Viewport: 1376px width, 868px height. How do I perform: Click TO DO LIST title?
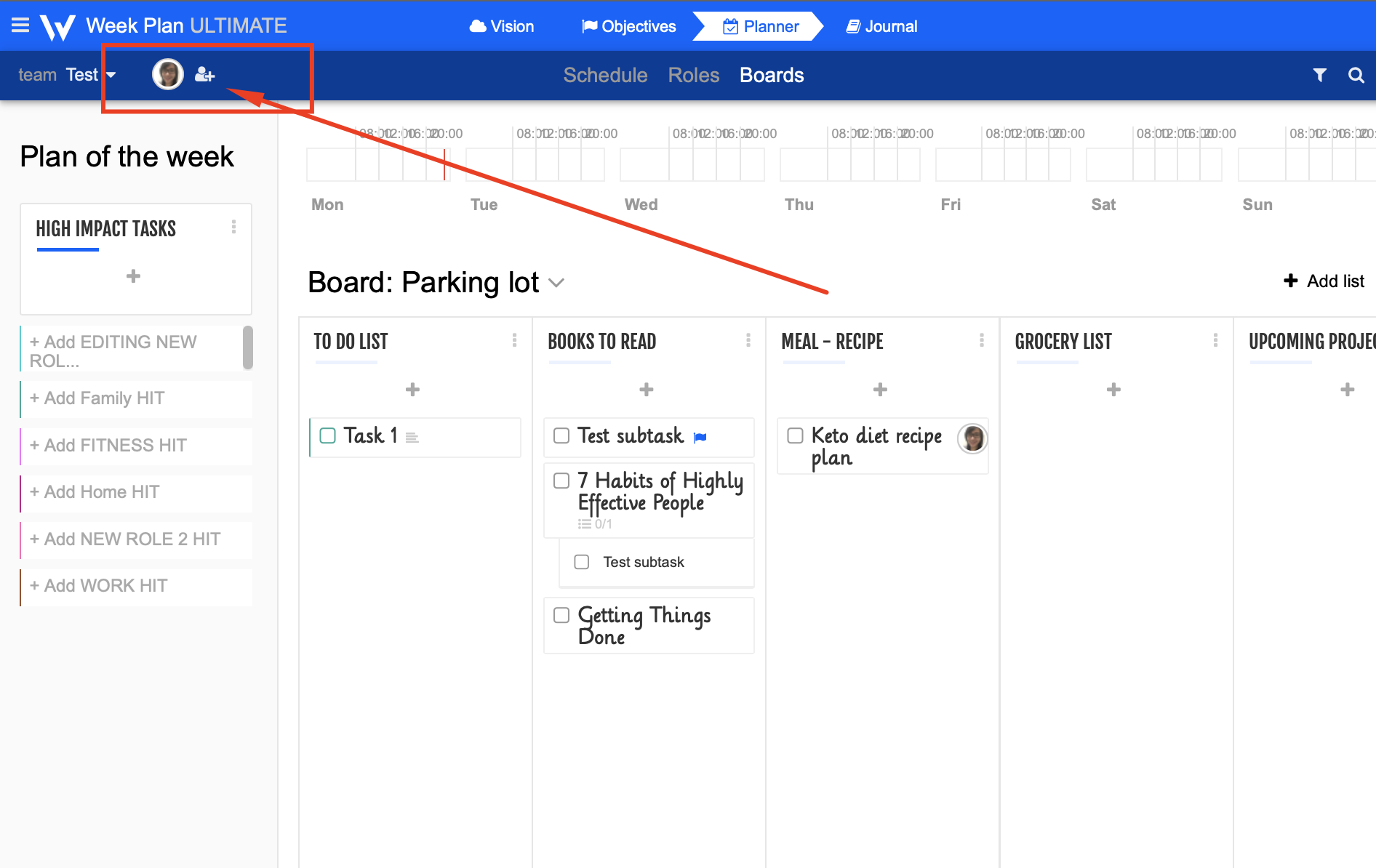point(351,342)
